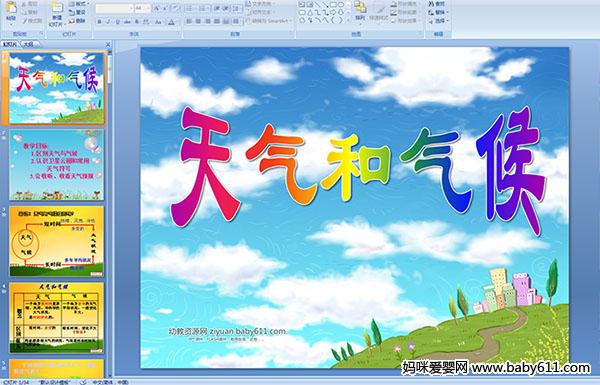Open the Bullets dropdown

click(191, 8)
